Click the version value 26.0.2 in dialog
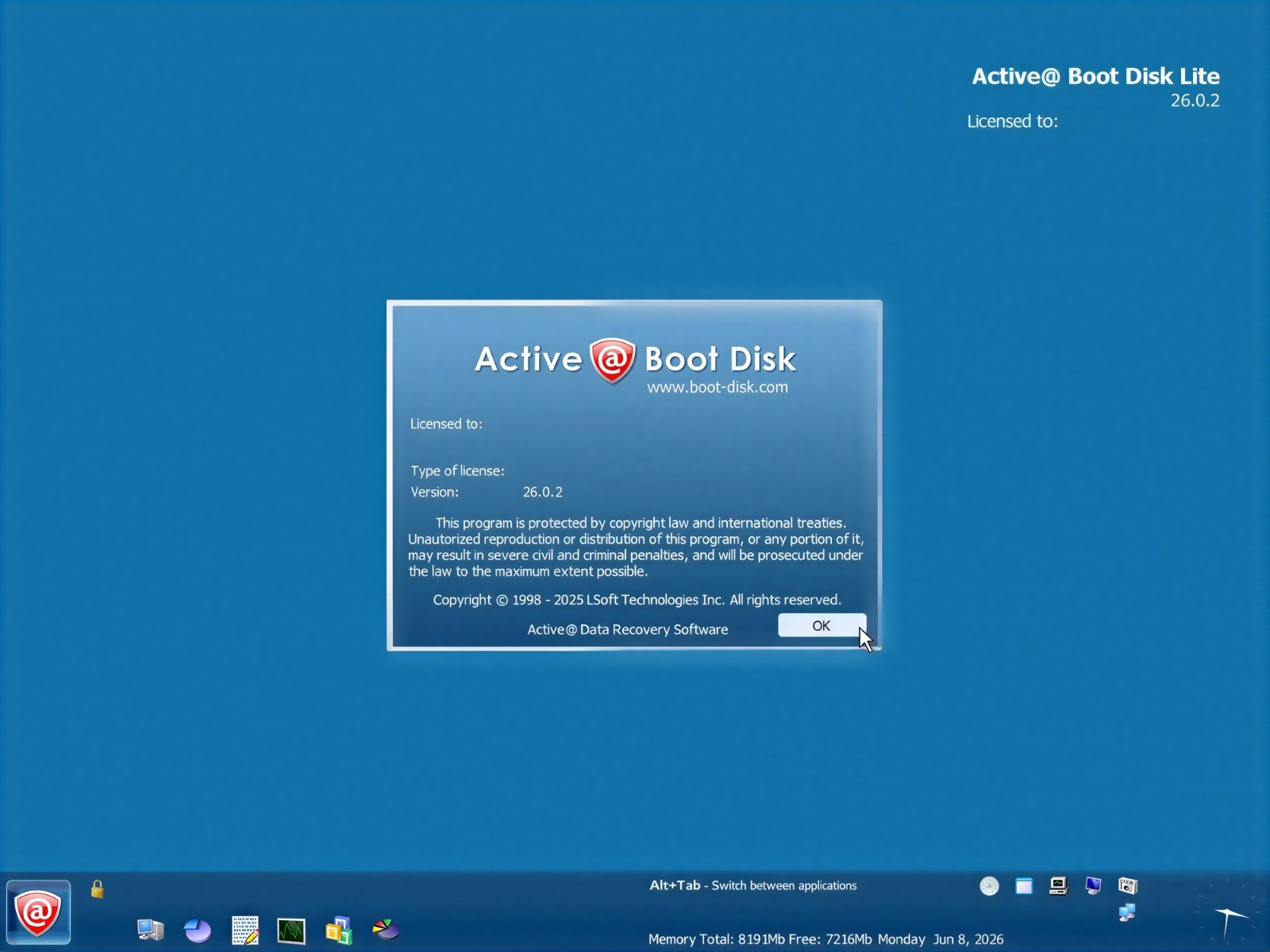1270x952 pixels. click(543, 492)
